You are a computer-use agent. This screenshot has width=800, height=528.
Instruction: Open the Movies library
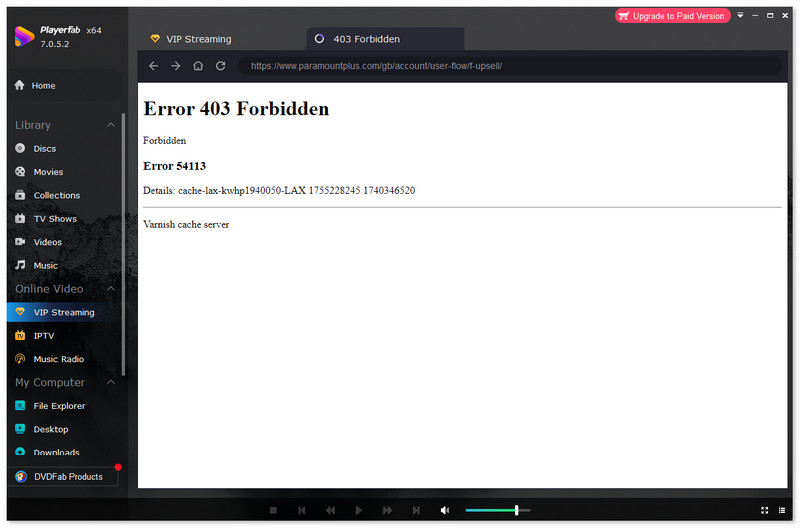(64, 172)
